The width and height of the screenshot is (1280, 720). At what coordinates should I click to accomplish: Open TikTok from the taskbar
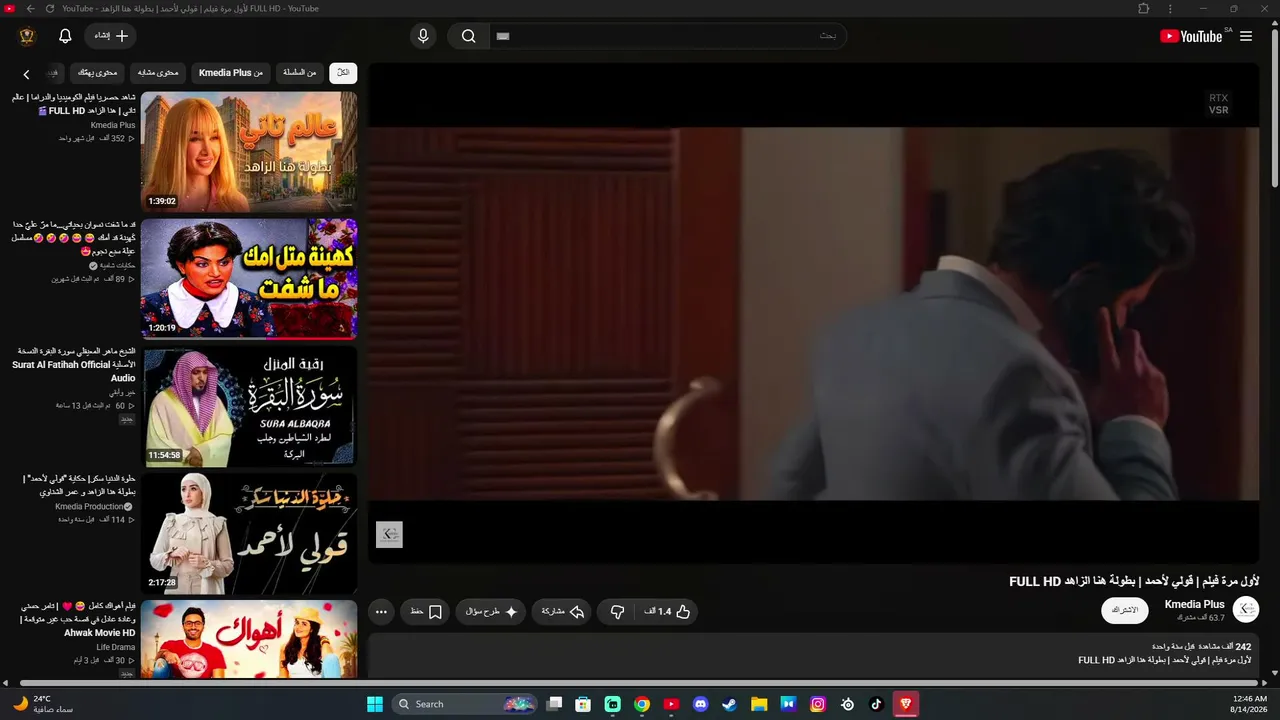point(877,704)
